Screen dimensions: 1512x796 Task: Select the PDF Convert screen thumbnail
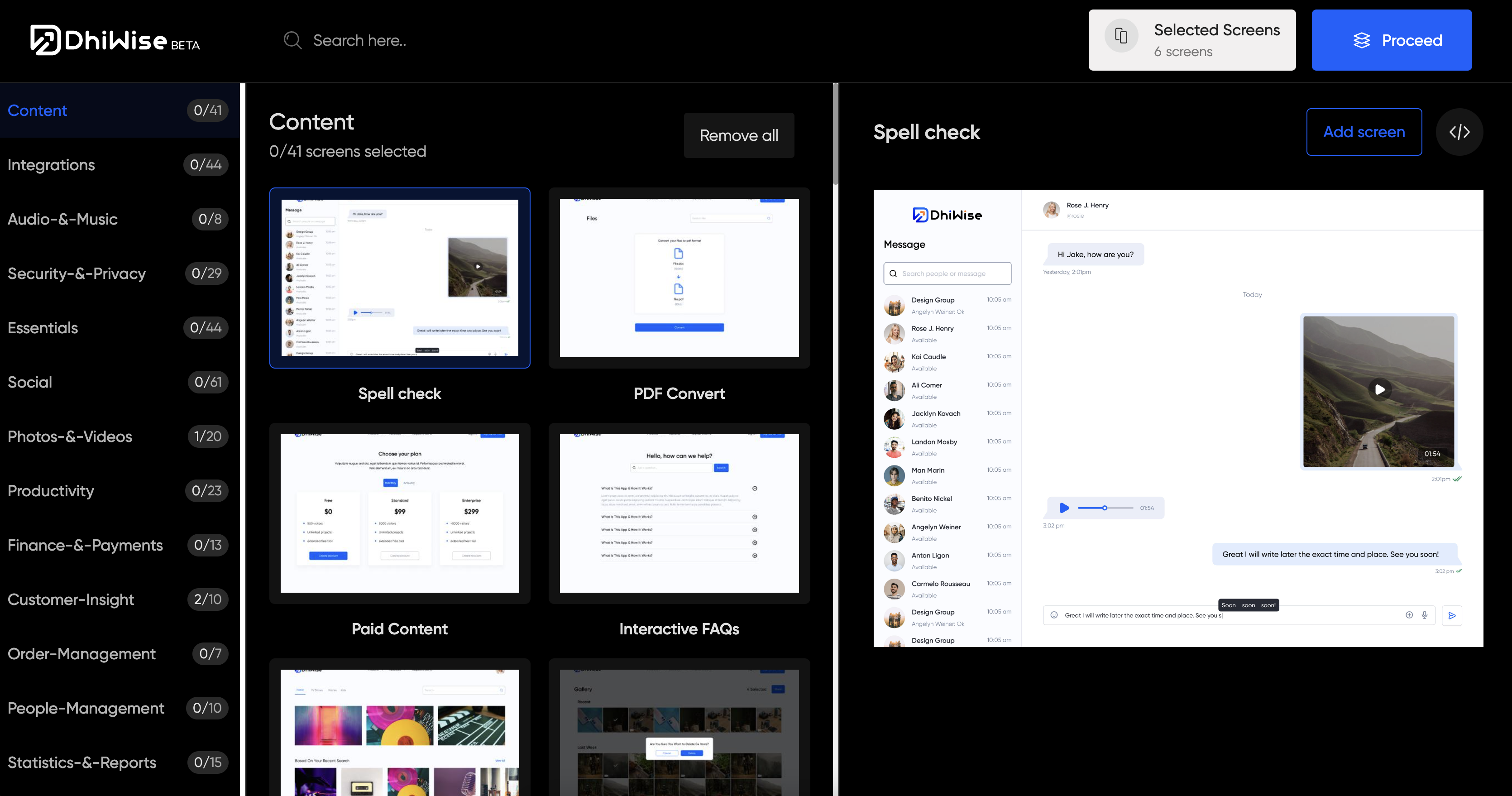tap(679, 278)
